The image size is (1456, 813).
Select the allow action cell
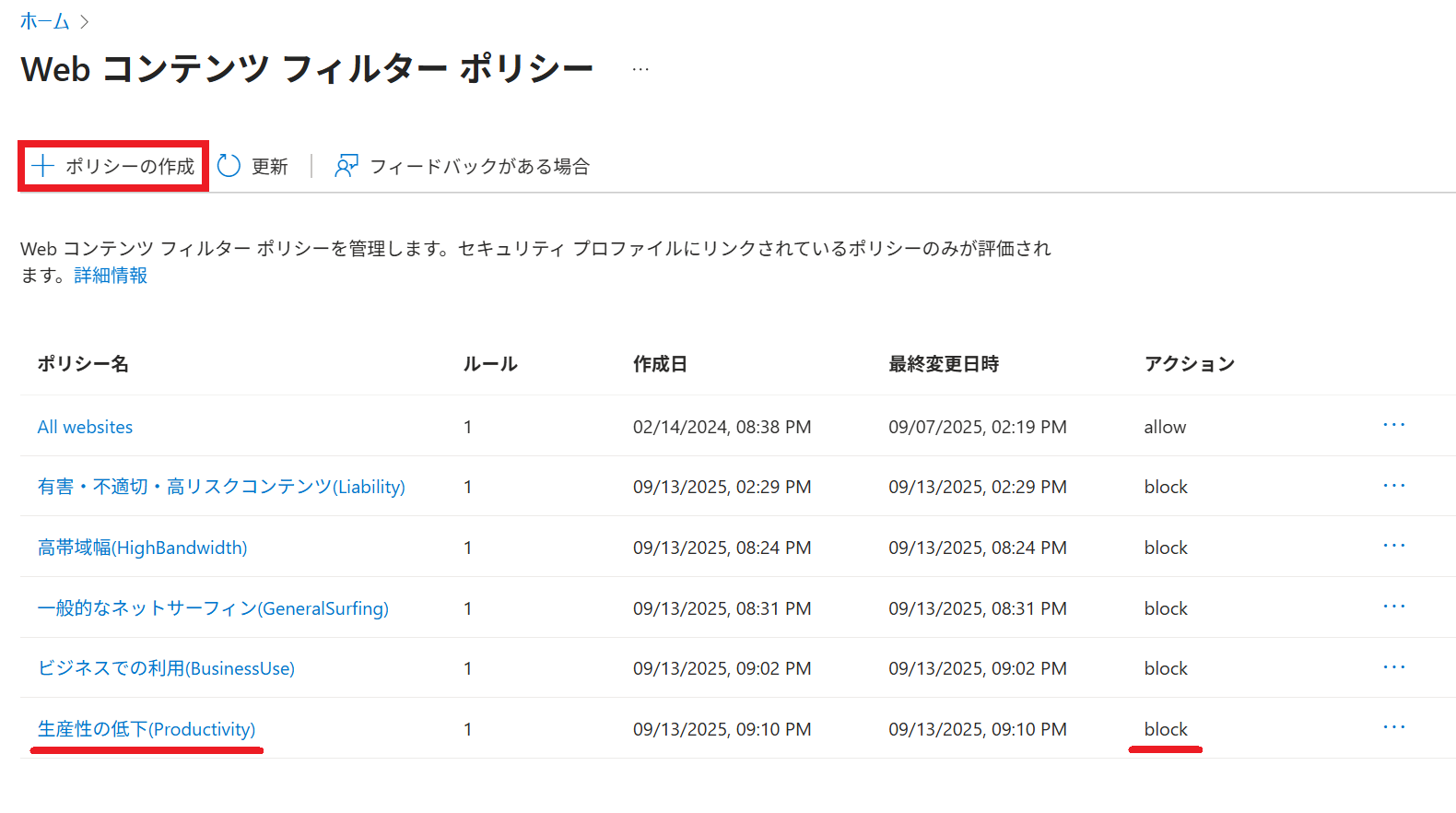coord(1165,427)
